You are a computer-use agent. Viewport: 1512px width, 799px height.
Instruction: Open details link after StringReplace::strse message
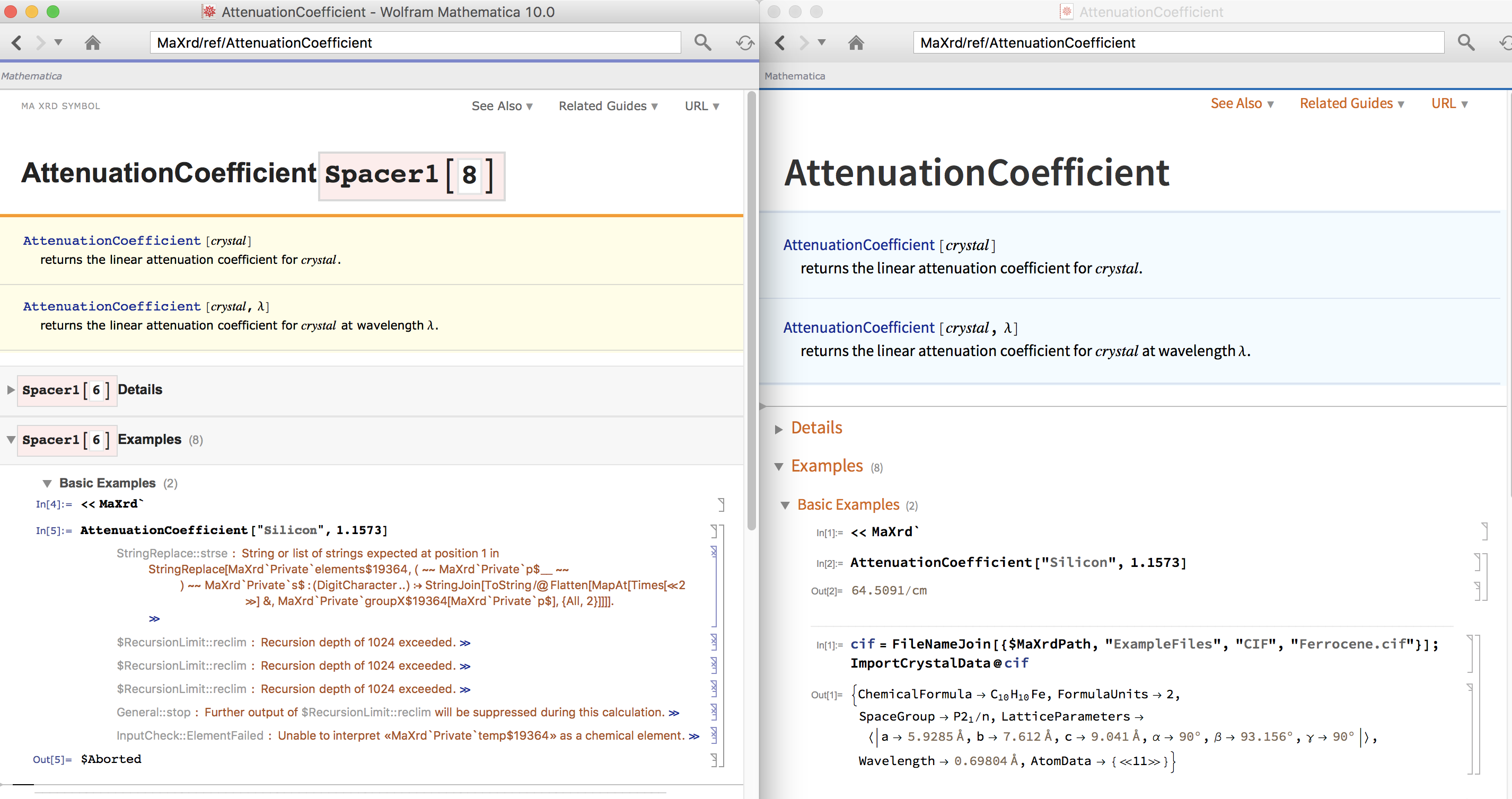pyautogui.click(x=154, y=619)
